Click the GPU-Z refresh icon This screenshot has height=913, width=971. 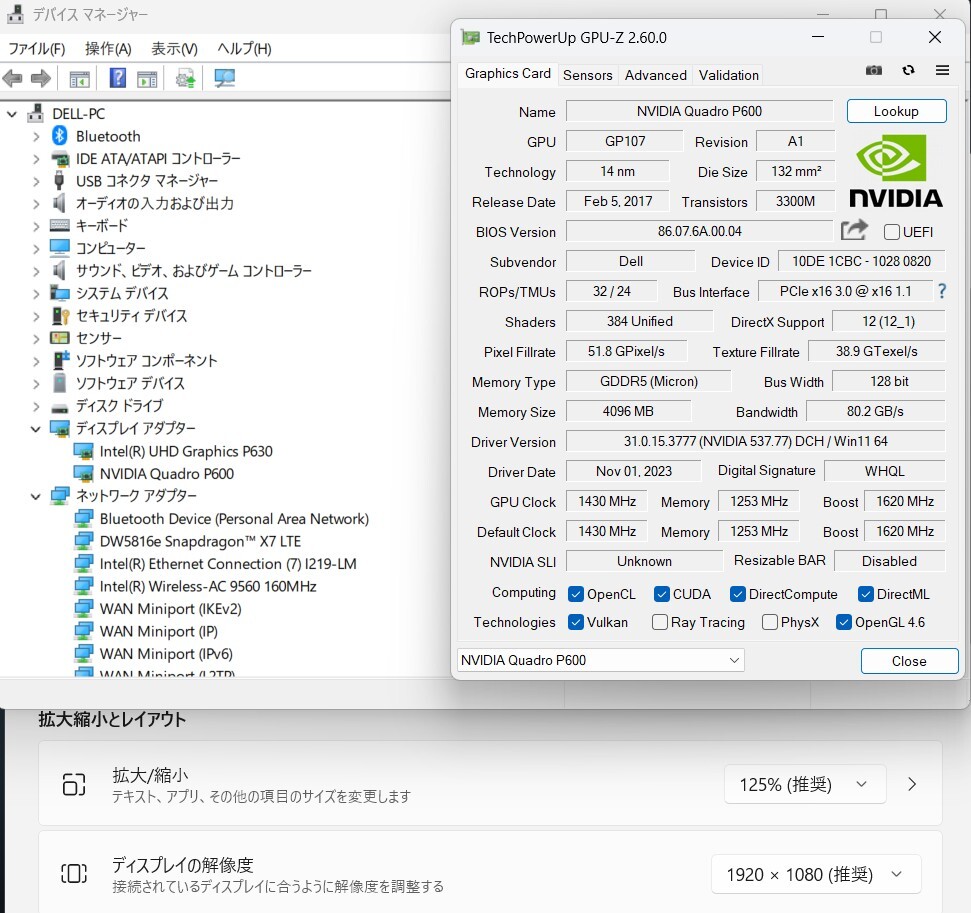(x=908, y=70)
